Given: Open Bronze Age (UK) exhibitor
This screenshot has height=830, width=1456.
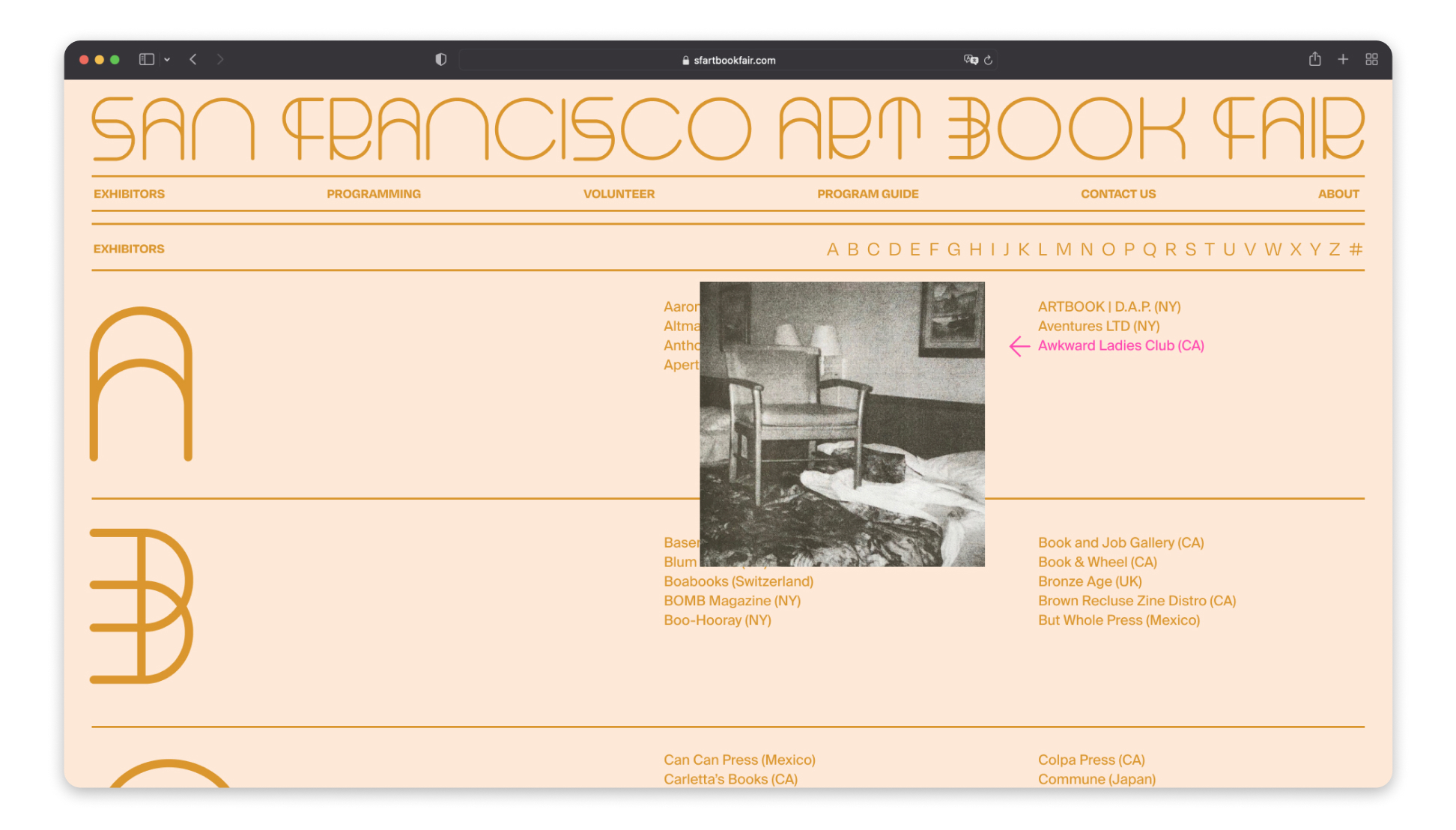Looking at the screenshot, I should [x=1090, y=582].
